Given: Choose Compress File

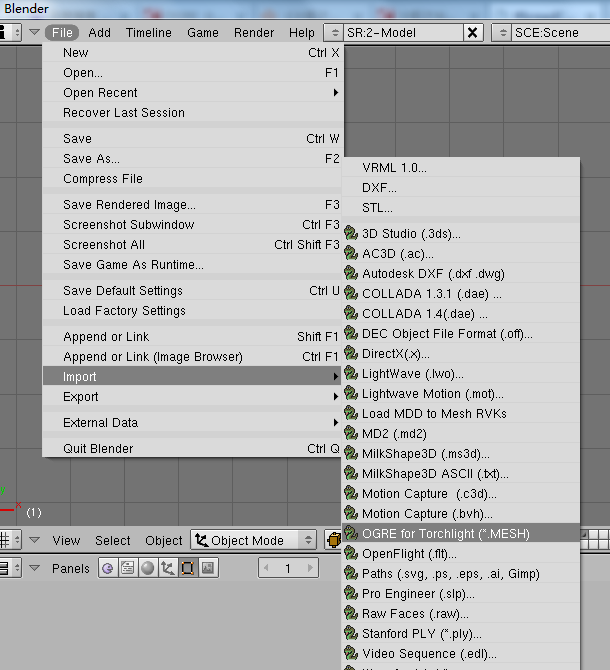Looking at the screenshot, I should click(193, 179).
